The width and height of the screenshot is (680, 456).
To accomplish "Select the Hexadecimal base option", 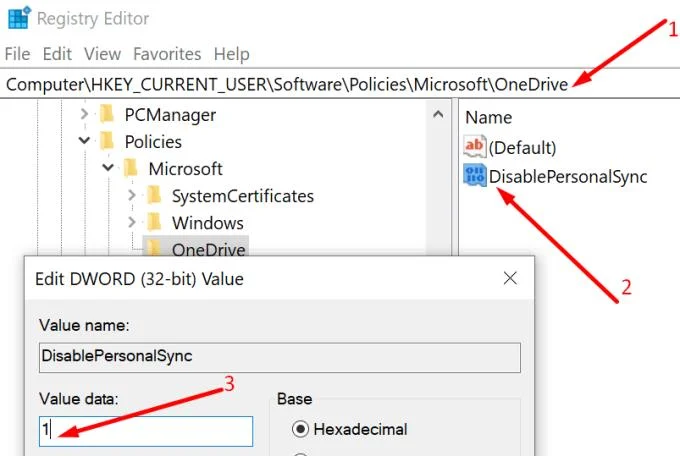I will click(x=350, y=429).
